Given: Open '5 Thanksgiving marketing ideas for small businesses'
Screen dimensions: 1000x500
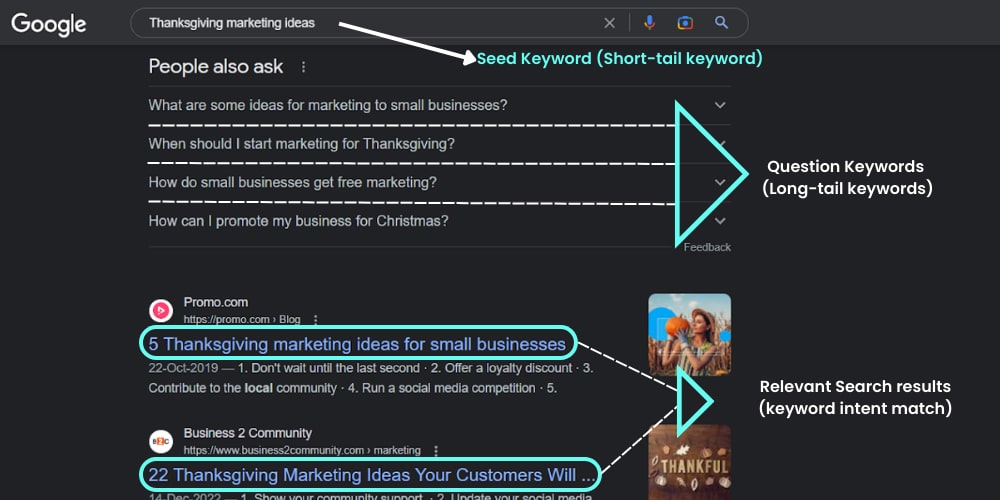Looking at the screenshot, I should [x=357, y=345].
